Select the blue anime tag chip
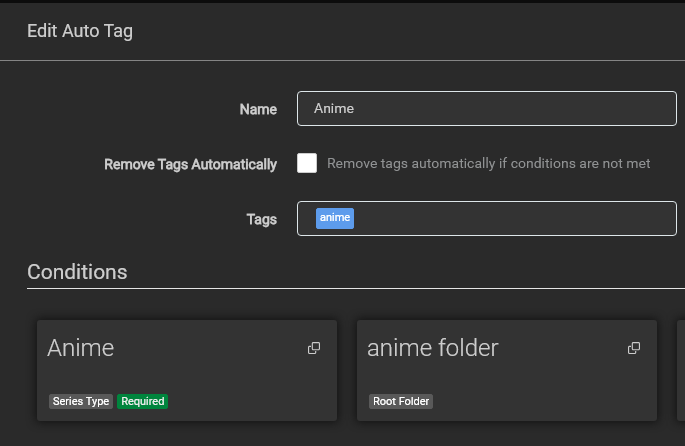 [x=335, y=218]
